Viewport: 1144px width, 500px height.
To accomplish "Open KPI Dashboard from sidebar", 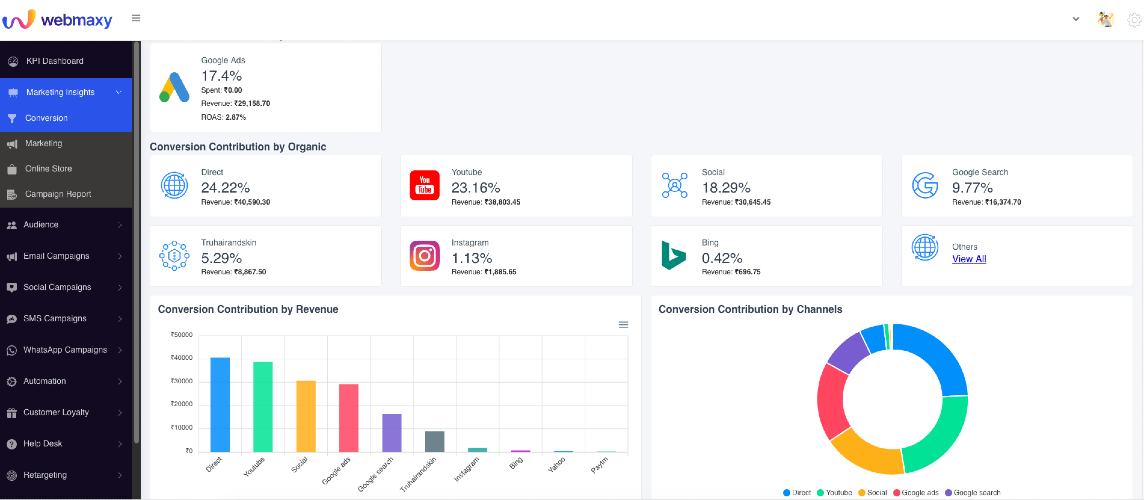I will pyautogui.click(x=55, y=61).
